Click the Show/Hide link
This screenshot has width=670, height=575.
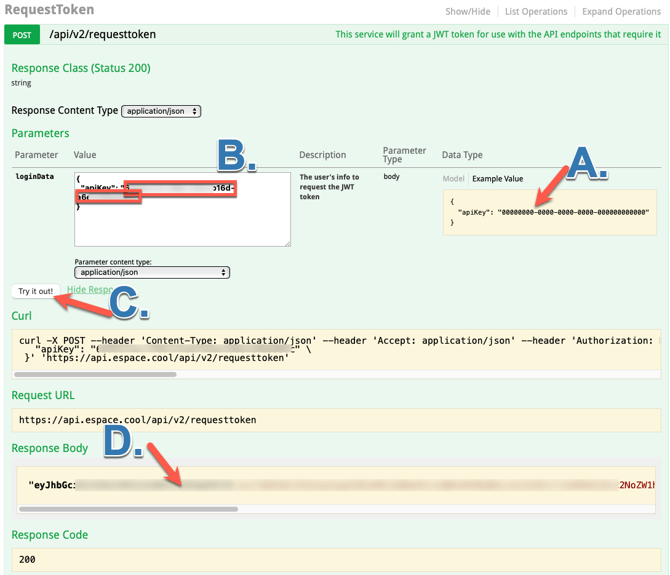468,12
